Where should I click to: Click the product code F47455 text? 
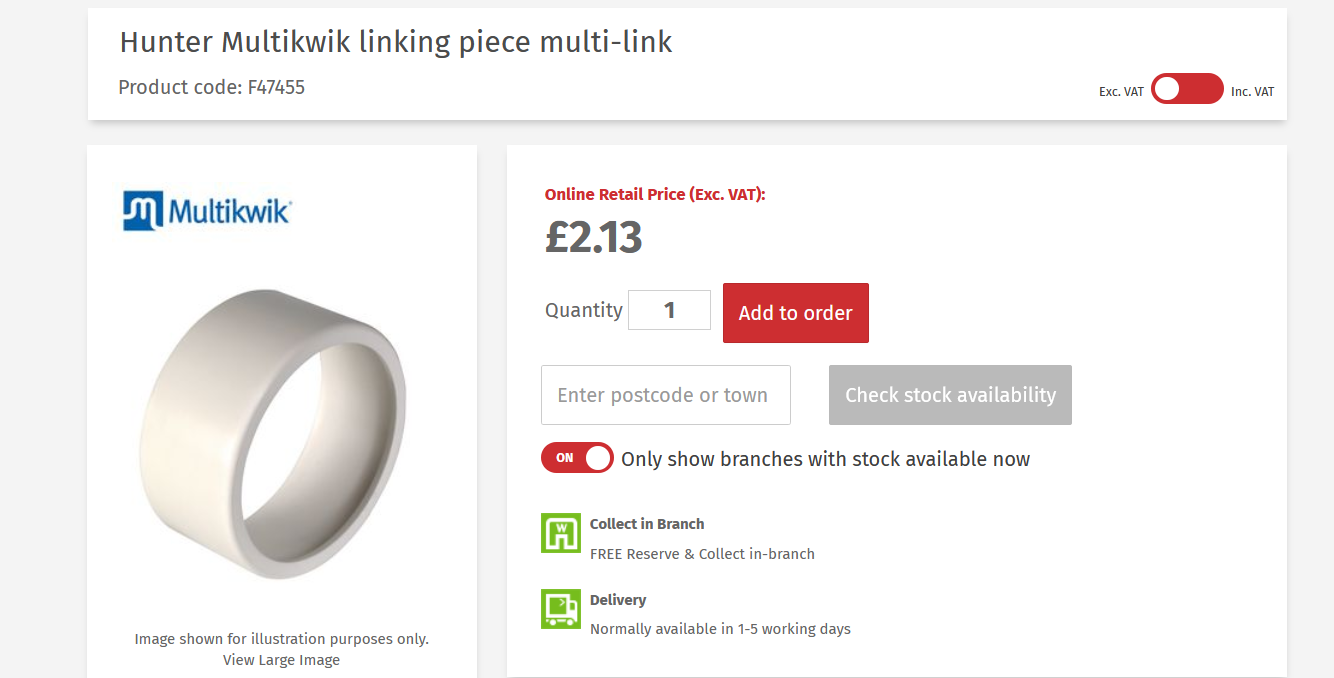[x=211, y=87]
